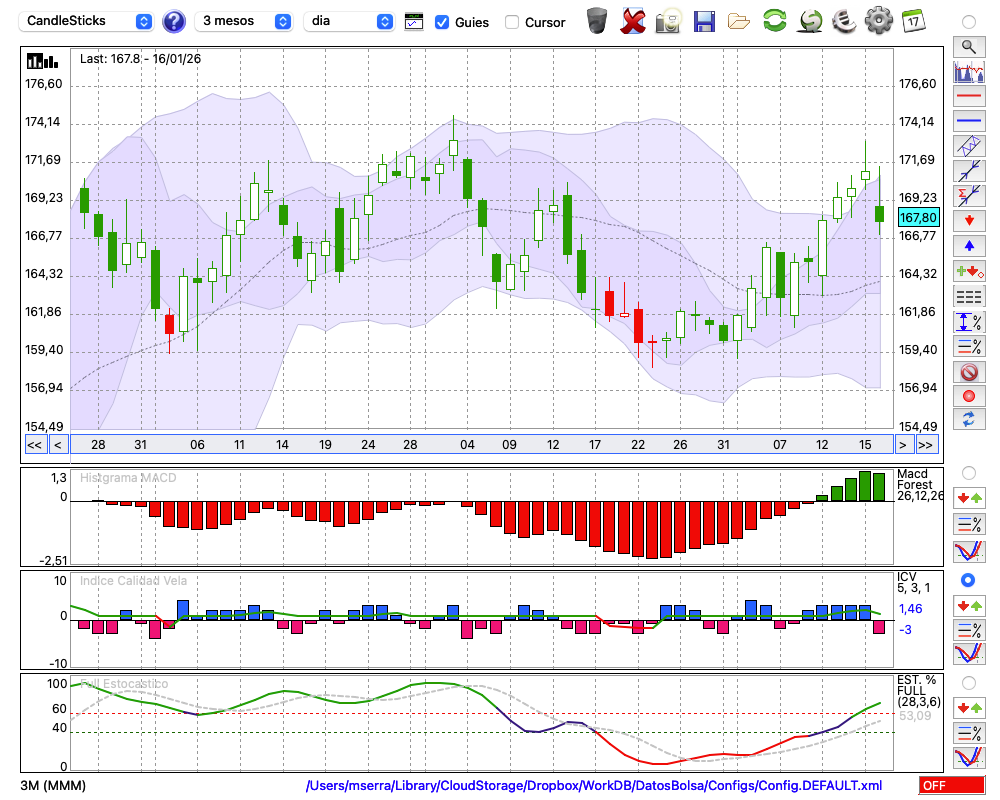Open the calendar date icon
Viewport: 1000px width, 800px height.
[912, 21]
